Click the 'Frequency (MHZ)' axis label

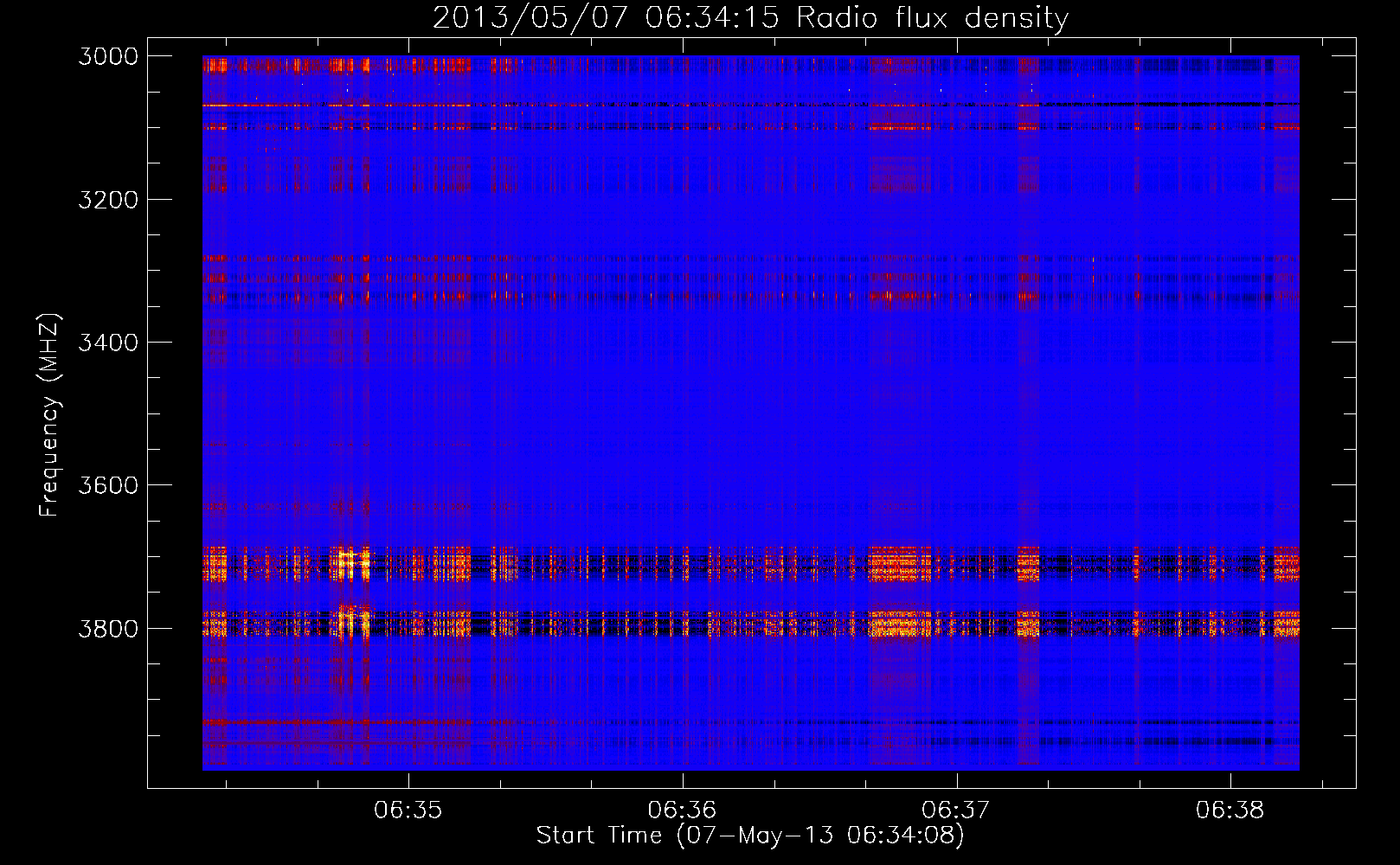49,414
